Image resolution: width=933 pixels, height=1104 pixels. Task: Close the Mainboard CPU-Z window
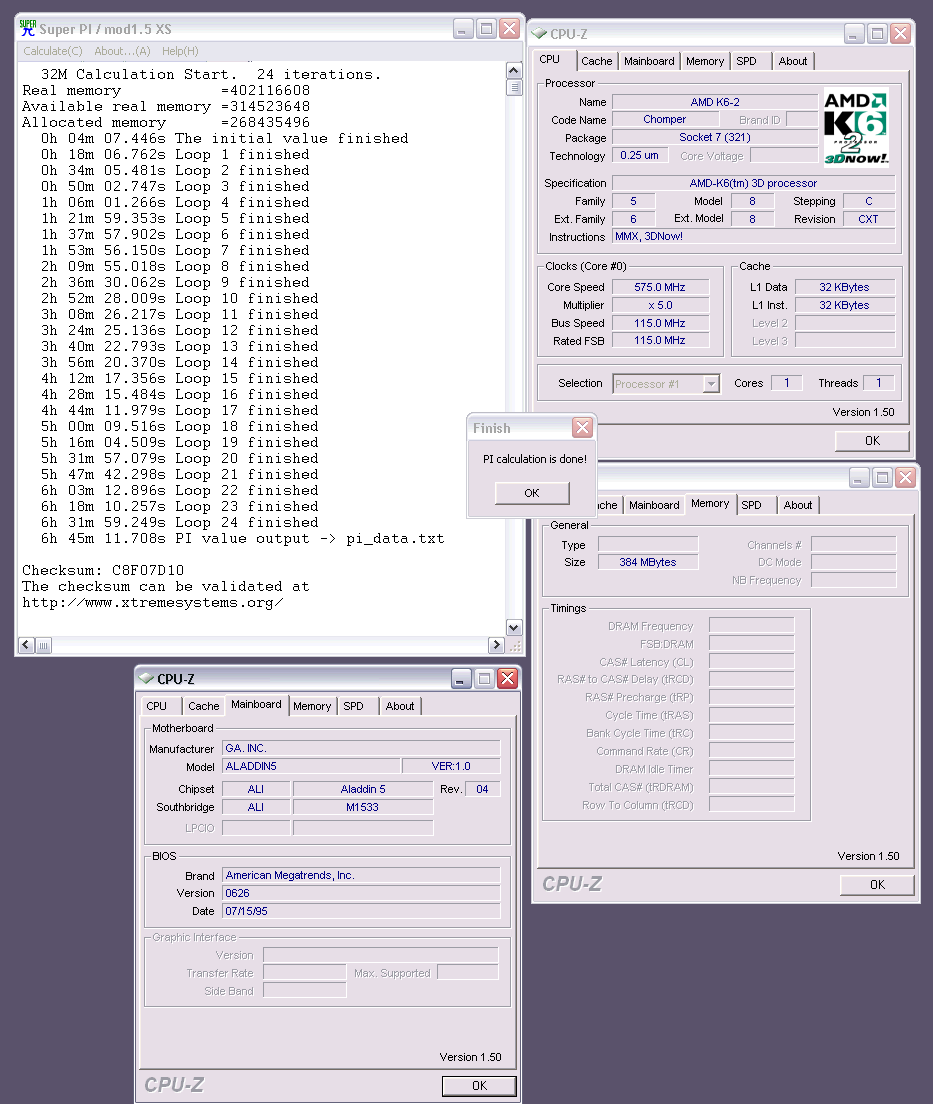pyautogui.click(x=507, y=678)
